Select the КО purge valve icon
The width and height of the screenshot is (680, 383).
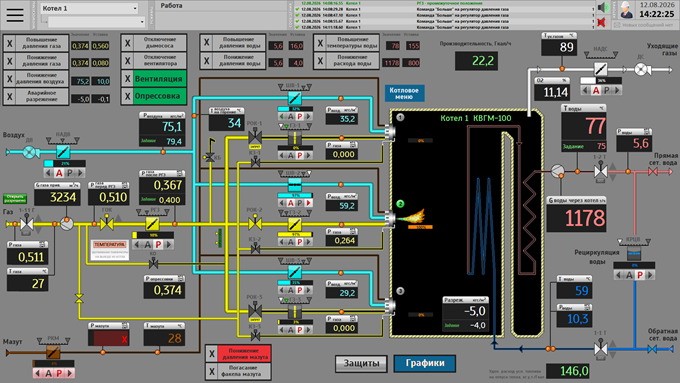click(x=153, y=263)
